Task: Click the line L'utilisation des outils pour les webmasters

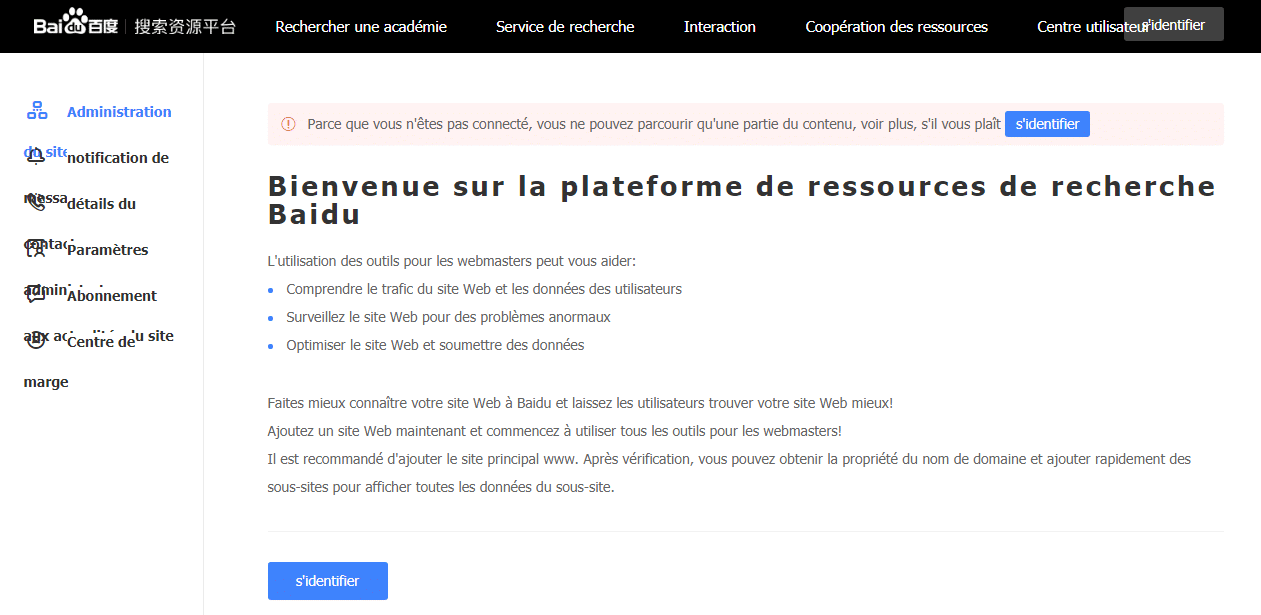Action: [x=452, y=261]
